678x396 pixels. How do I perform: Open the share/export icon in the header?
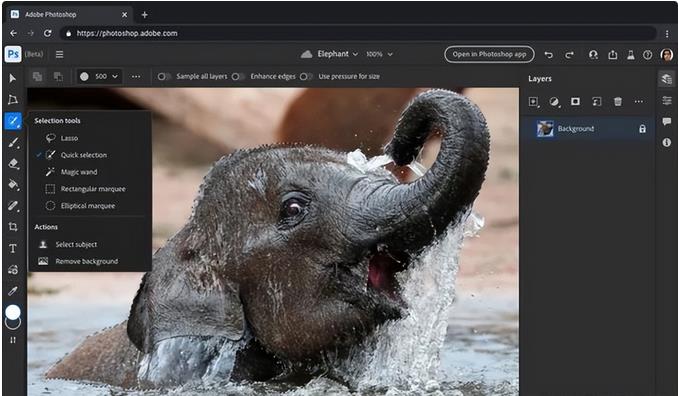pyautogui.click(x=613, y=54)
